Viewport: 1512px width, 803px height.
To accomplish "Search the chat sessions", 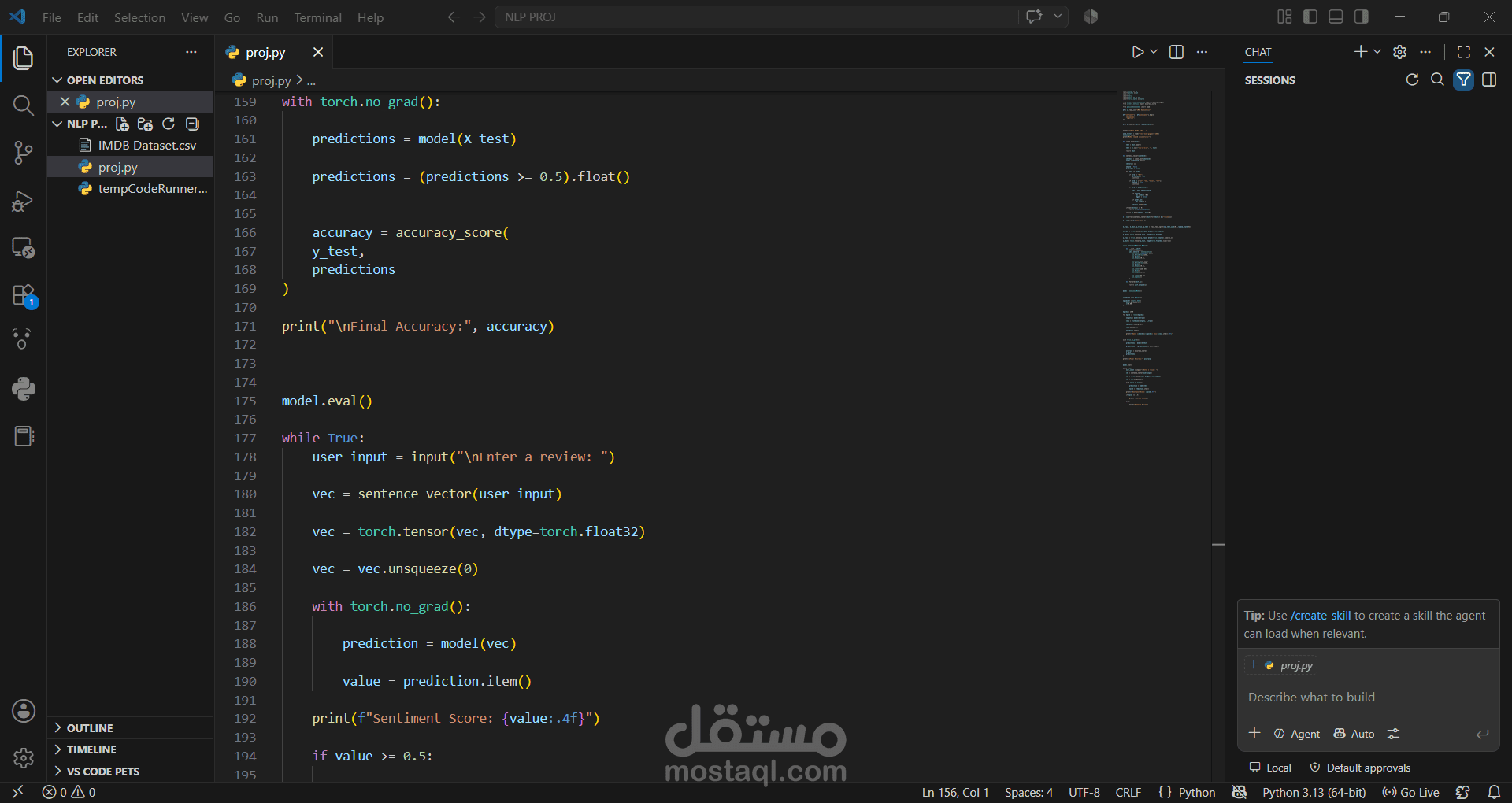I will click(1437, 80).
